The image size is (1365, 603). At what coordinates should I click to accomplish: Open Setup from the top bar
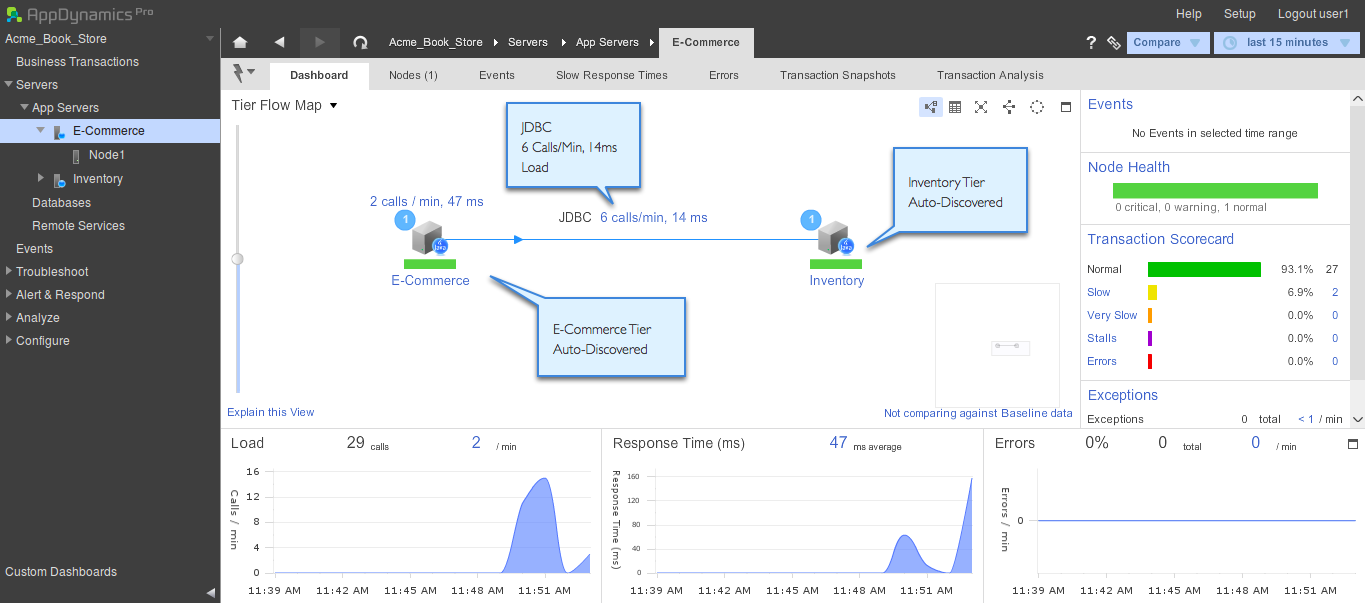(x=1240, y=14)
